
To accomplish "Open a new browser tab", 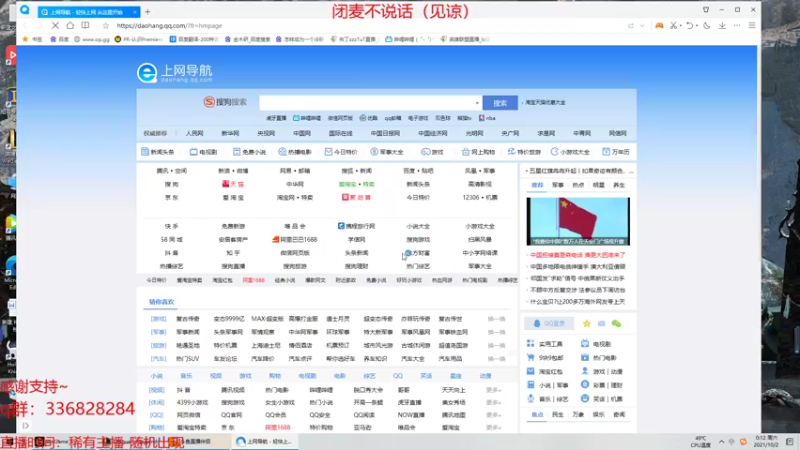I will 147,12.
